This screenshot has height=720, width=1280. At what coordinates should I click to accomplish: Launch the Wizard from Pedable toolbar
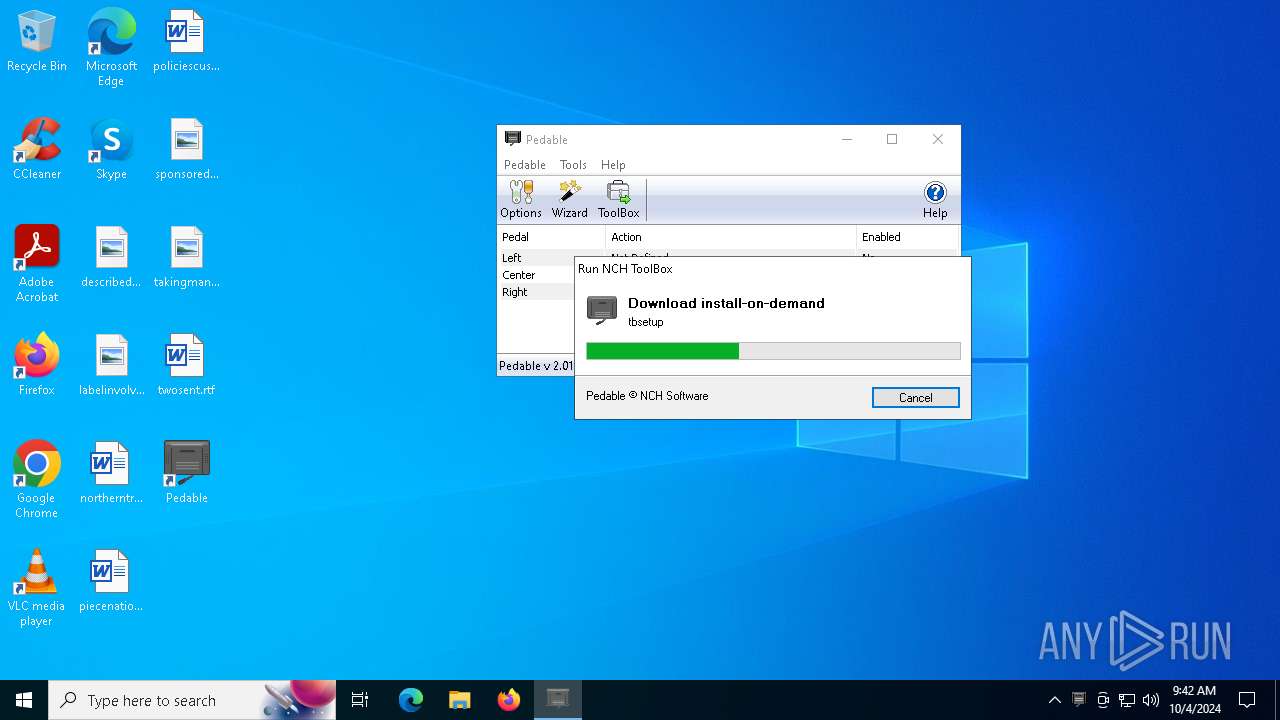570,200
